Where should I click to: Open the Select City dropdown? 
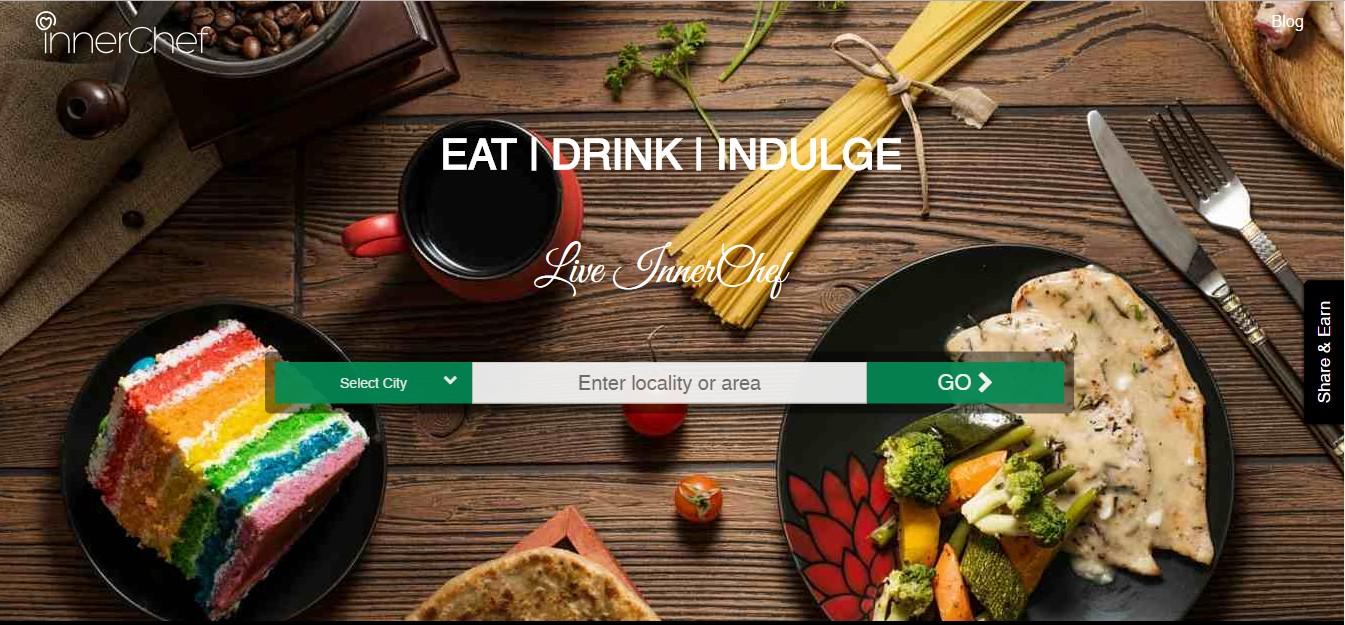click(x=373, y=383)
